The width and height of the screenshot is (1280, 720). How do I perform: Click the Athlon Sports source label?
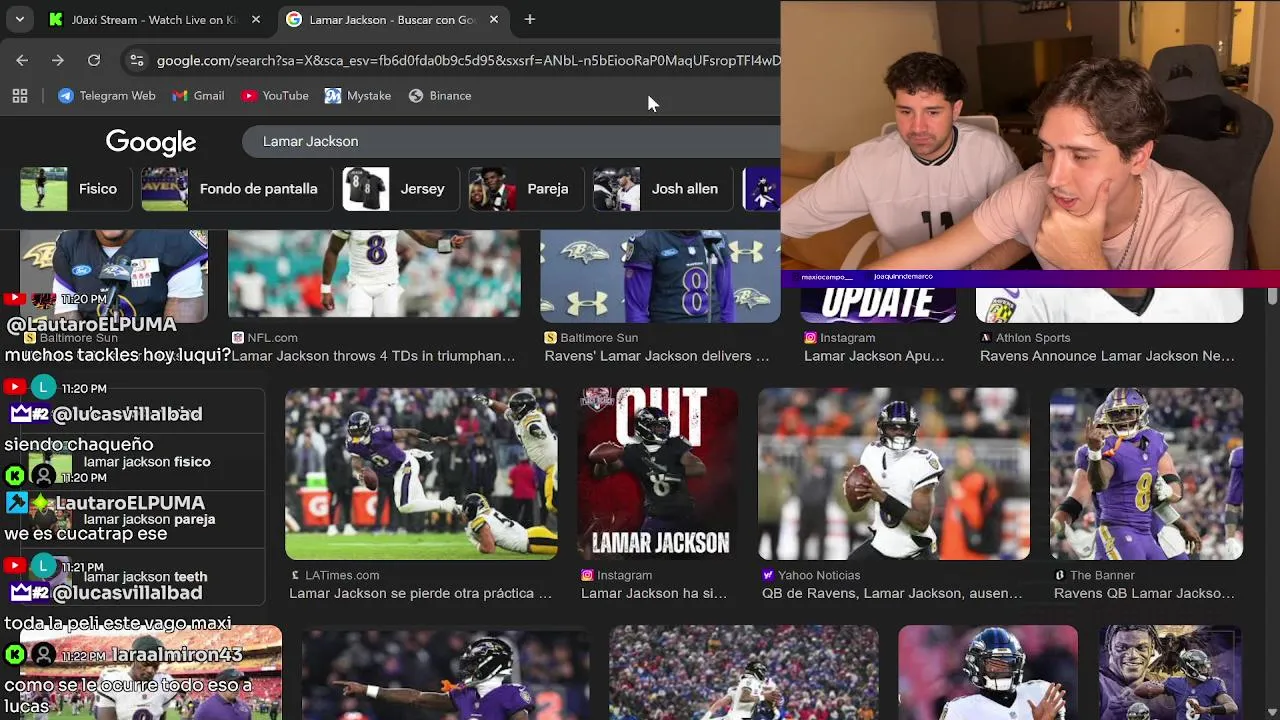coord(1033,338)
